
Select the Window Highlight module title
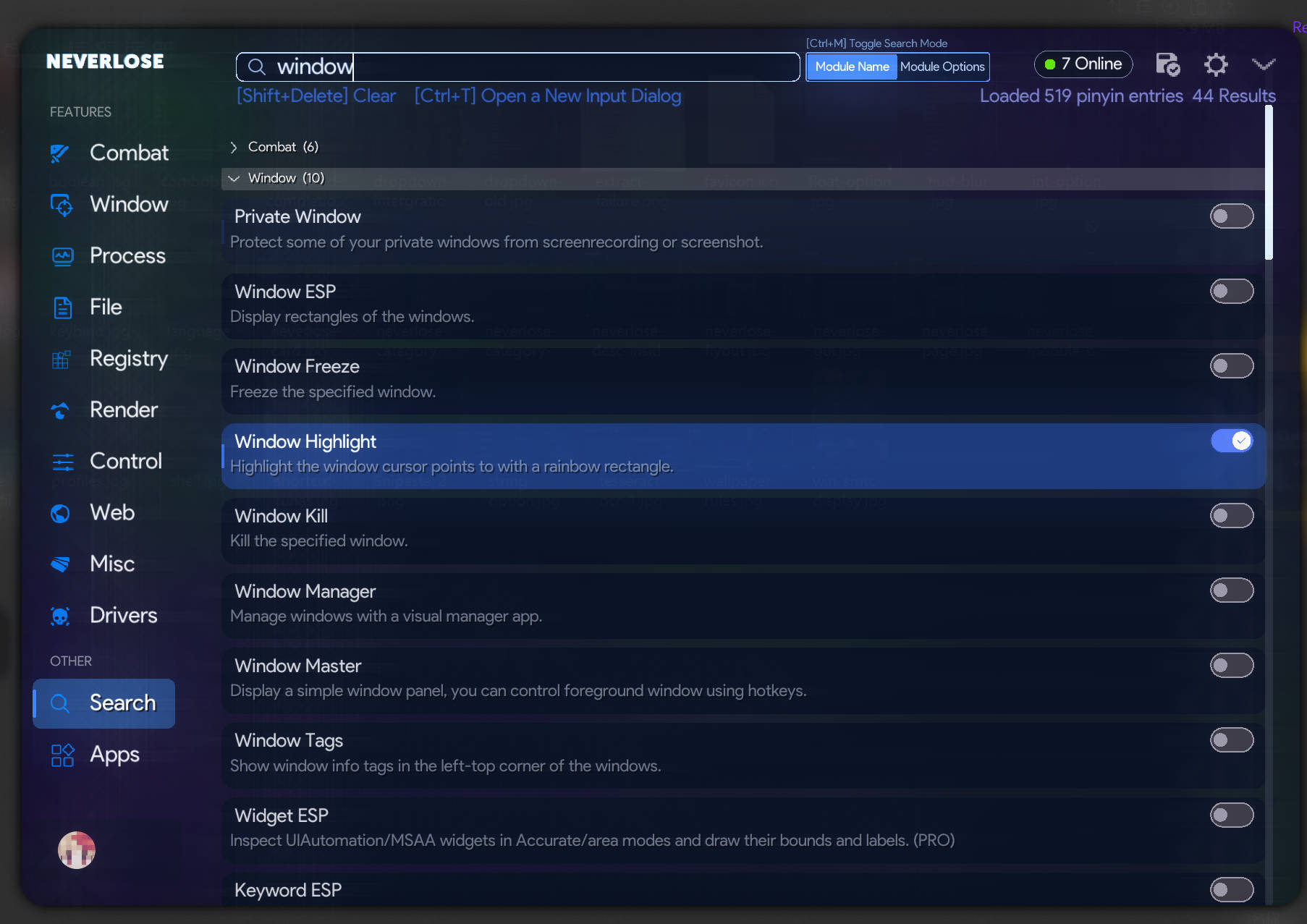305,441
